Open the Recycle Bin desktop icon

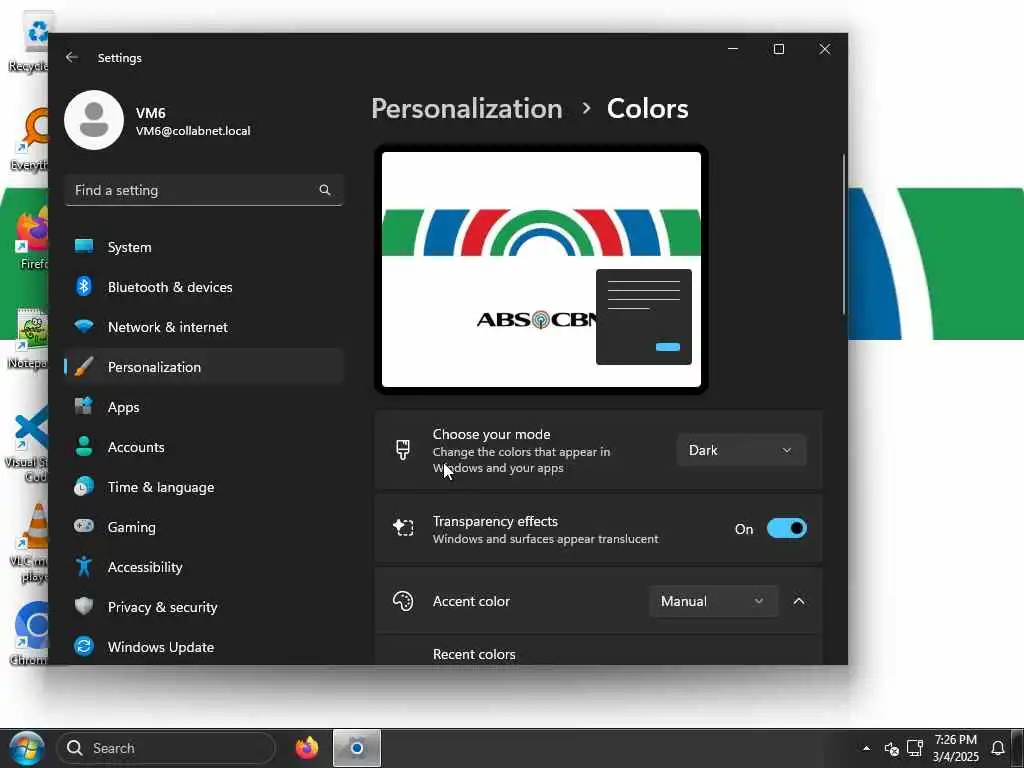tap(28, 42)
